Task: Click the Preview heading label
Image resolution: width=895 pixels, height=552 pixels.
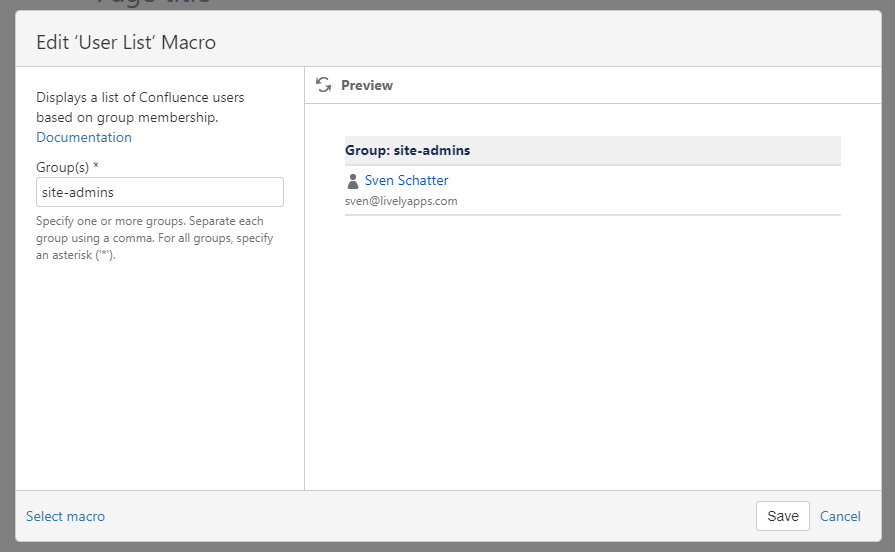Action: (367, 85)
